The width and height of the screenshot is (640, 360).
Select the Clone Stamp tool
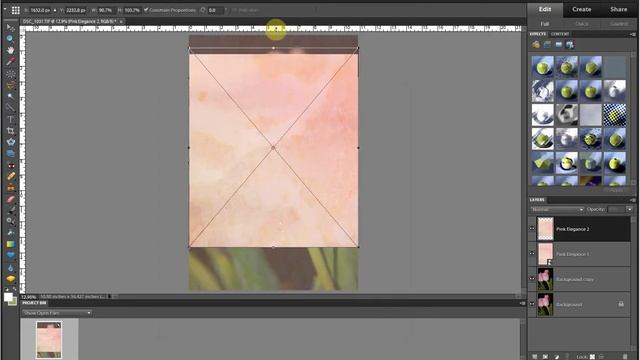coord(10,188)
